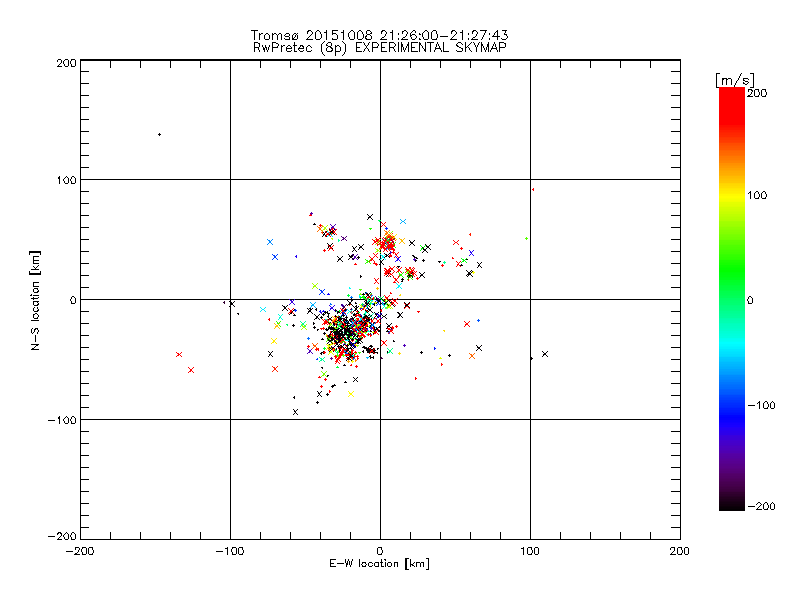Click the black X marker at the bottom of the cluster
This screenshot has height=600, width=800.
pos(295,412)
